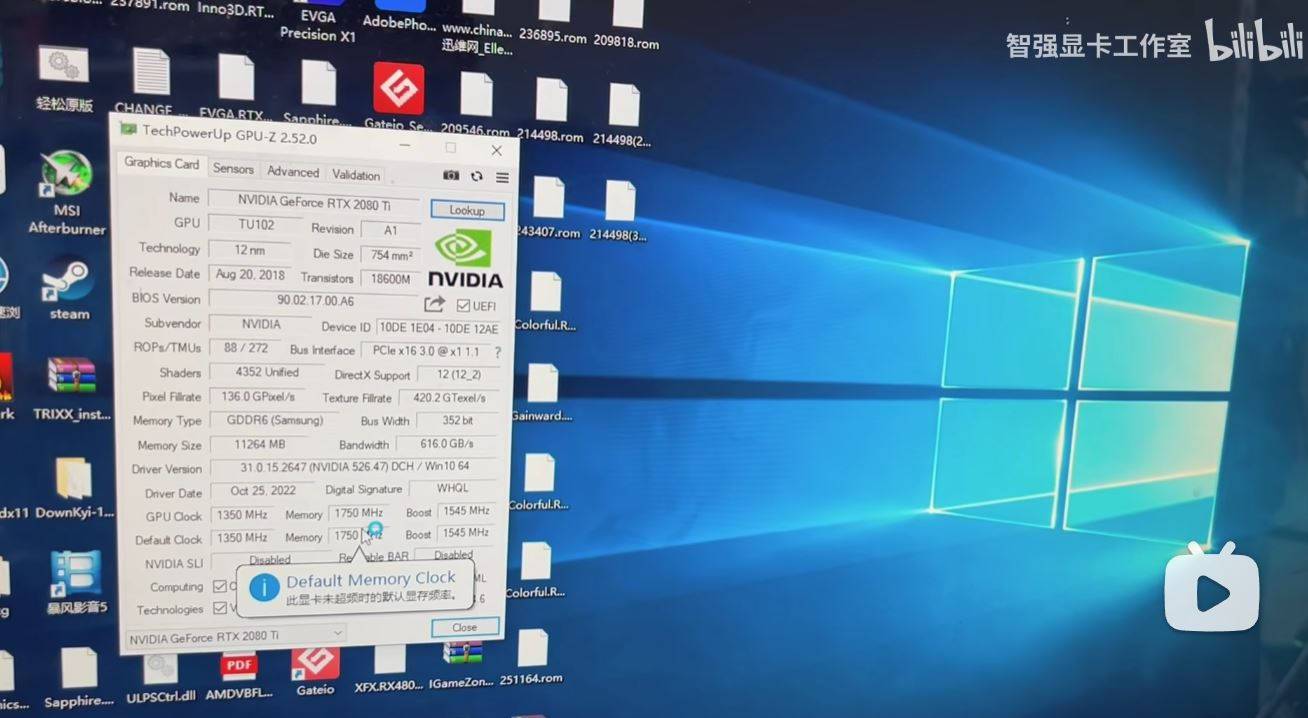Click the NVIDIA logo in GPU-Z

coord(466,259)
